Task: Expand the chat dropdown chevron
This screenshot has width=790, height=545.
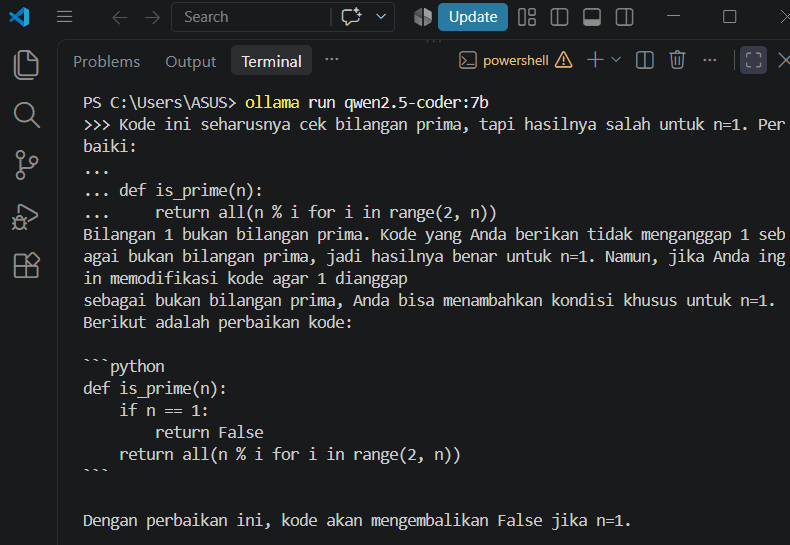Action: point(381,17)
